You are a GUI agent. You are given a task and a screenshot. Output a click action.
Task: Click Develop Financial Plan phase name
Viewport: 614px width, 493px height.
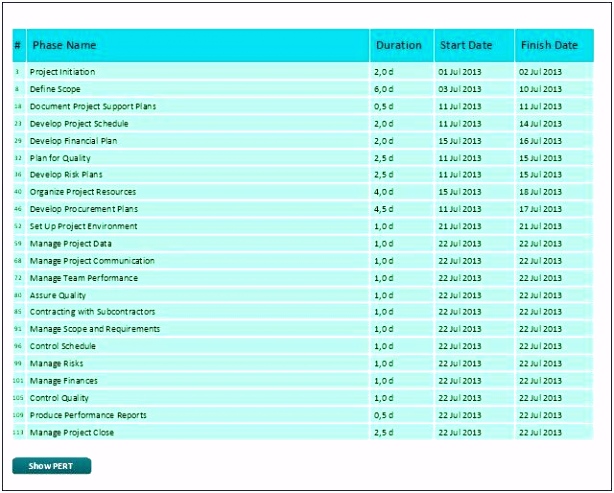coord(74,141)
